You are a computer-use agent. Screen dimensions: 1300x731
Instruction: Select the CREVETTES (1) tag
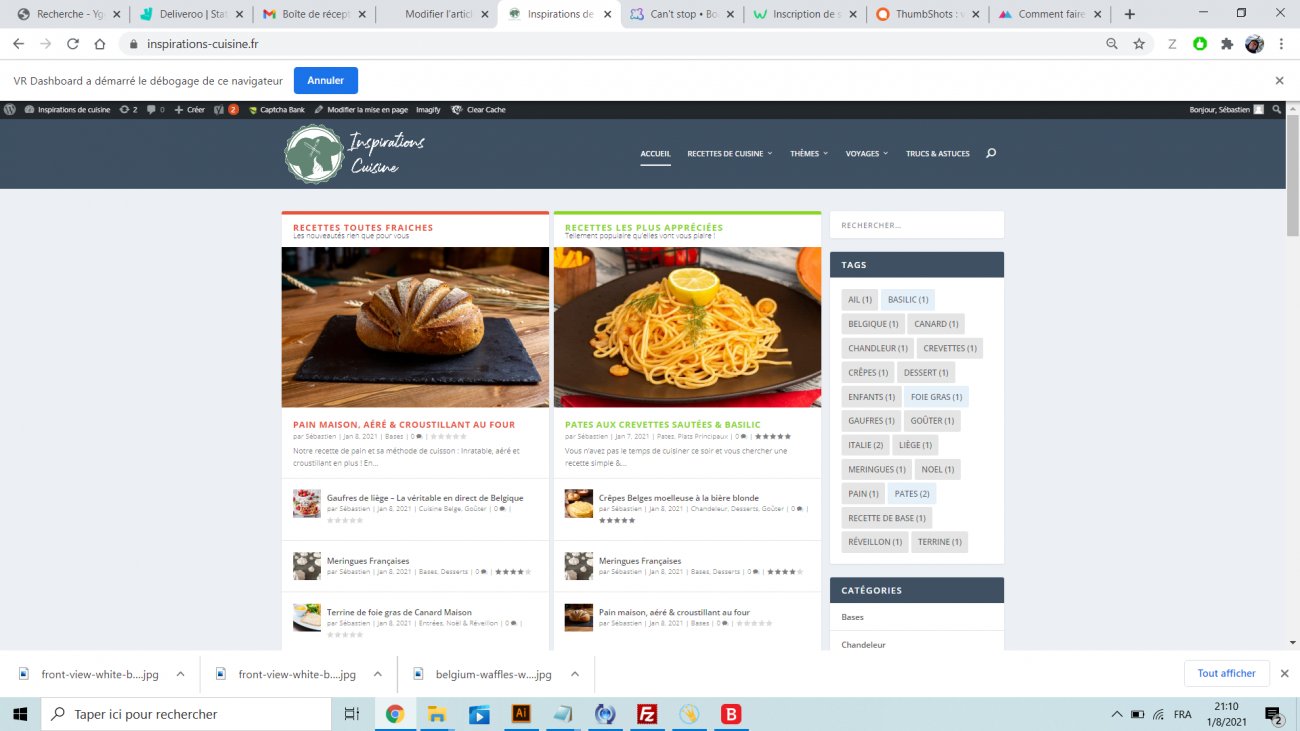pyautogui.click(x=950, y=348)
